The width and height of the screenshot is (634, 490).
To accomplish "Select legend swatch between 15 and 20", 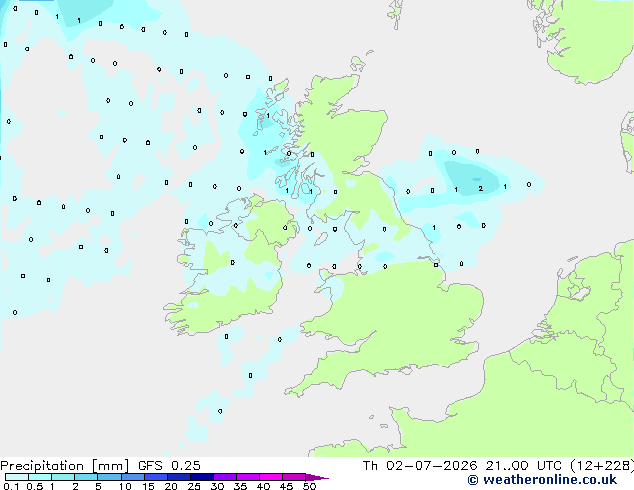I will click(155, 477).
